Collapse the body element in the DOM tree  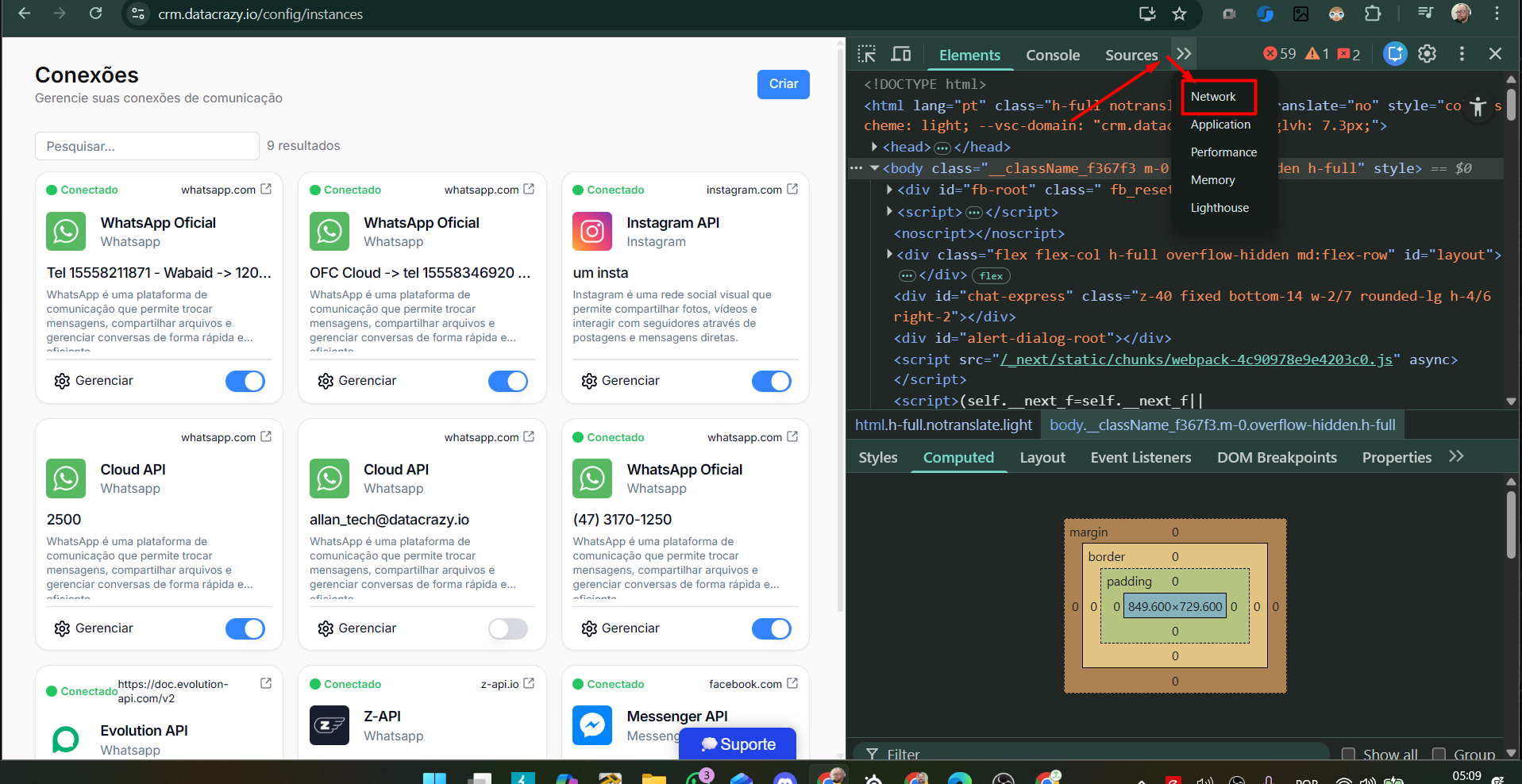tap(874, 168)
